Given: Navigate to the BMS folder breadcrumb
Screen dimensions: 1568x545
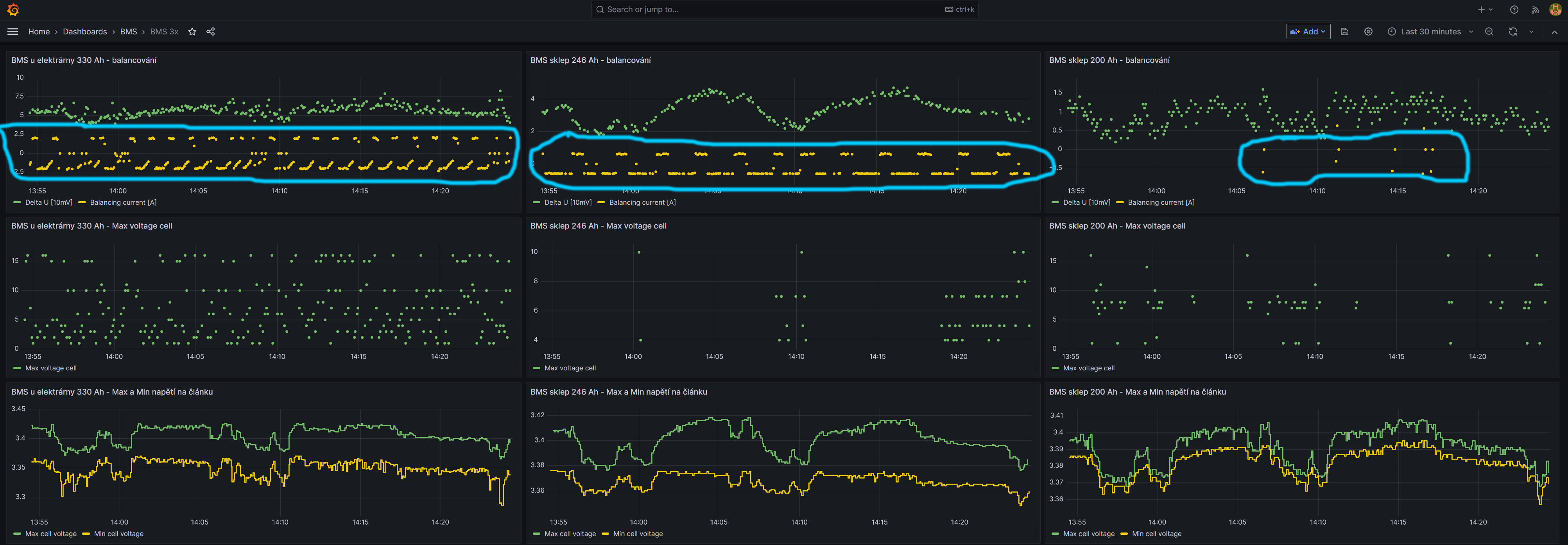Looking at the screenshot, I should click(x=129, y=32).
